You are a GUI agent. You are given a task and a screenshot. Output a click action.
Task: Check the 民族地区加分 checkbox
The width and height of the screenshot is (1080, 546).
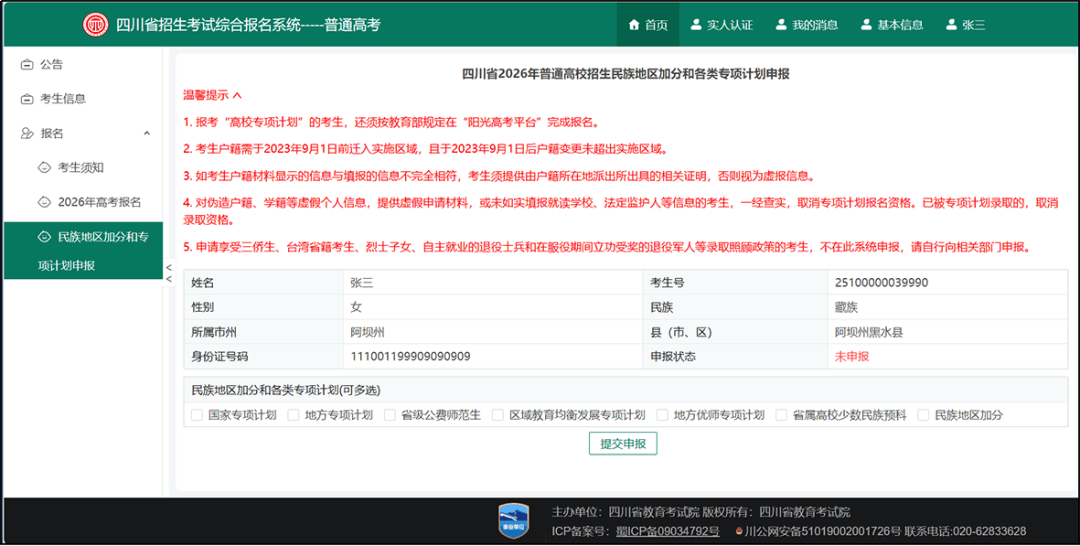tap(923, 415)
